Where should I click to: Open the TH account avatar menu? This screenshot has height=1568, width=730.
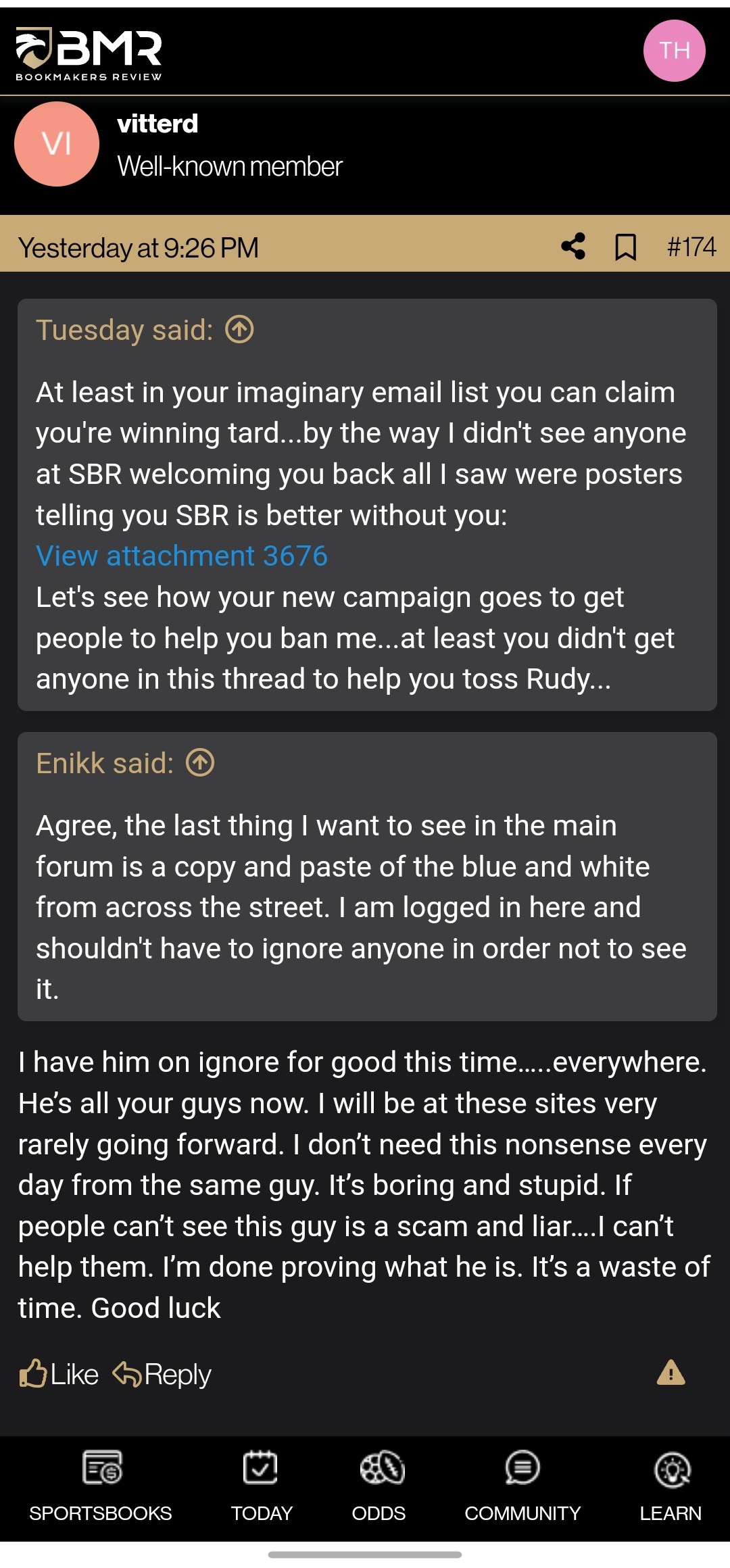point(675,49)
